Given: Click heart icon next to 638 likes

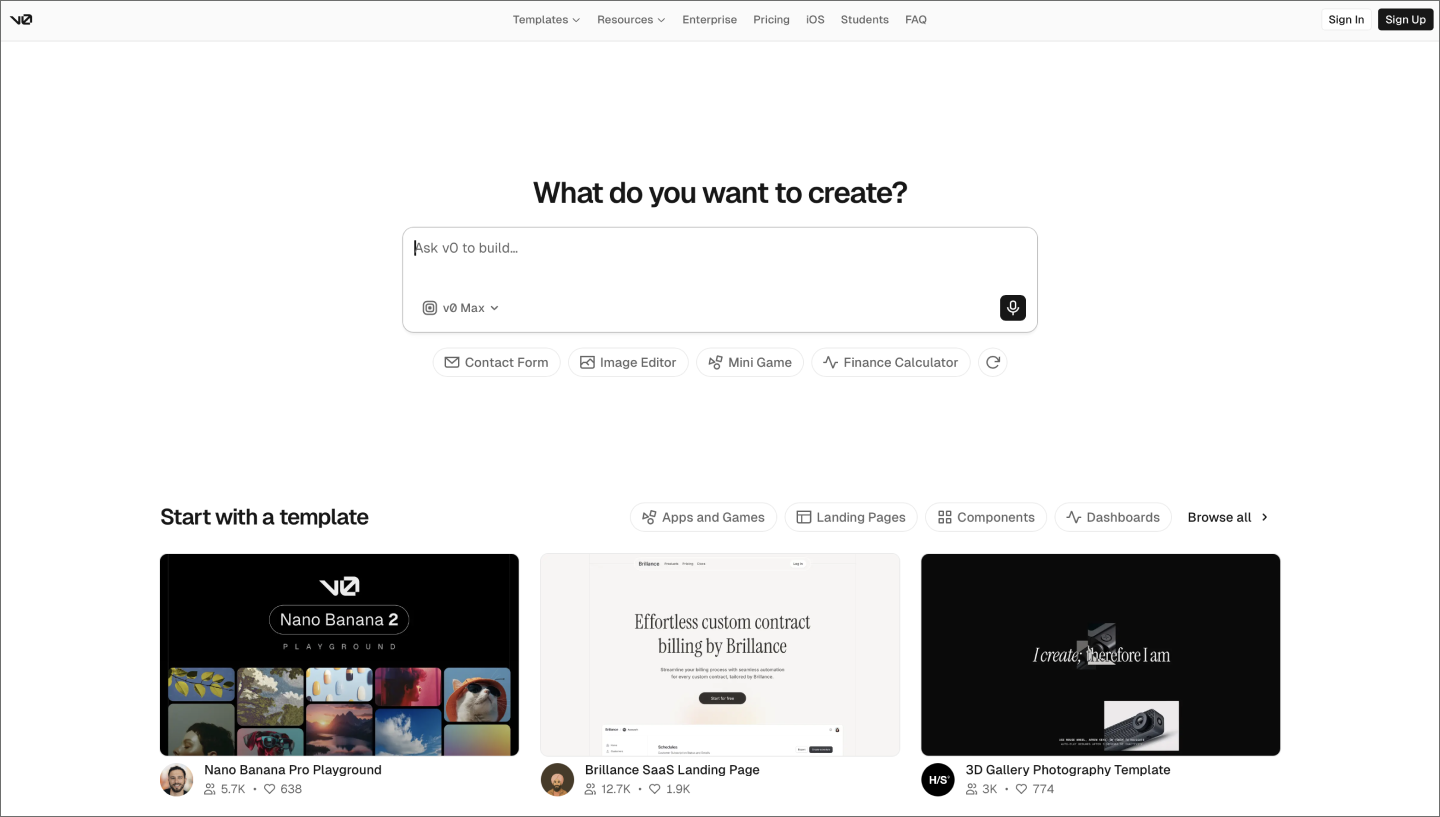Looking at the screenshot, I should [x=269, y=789].
